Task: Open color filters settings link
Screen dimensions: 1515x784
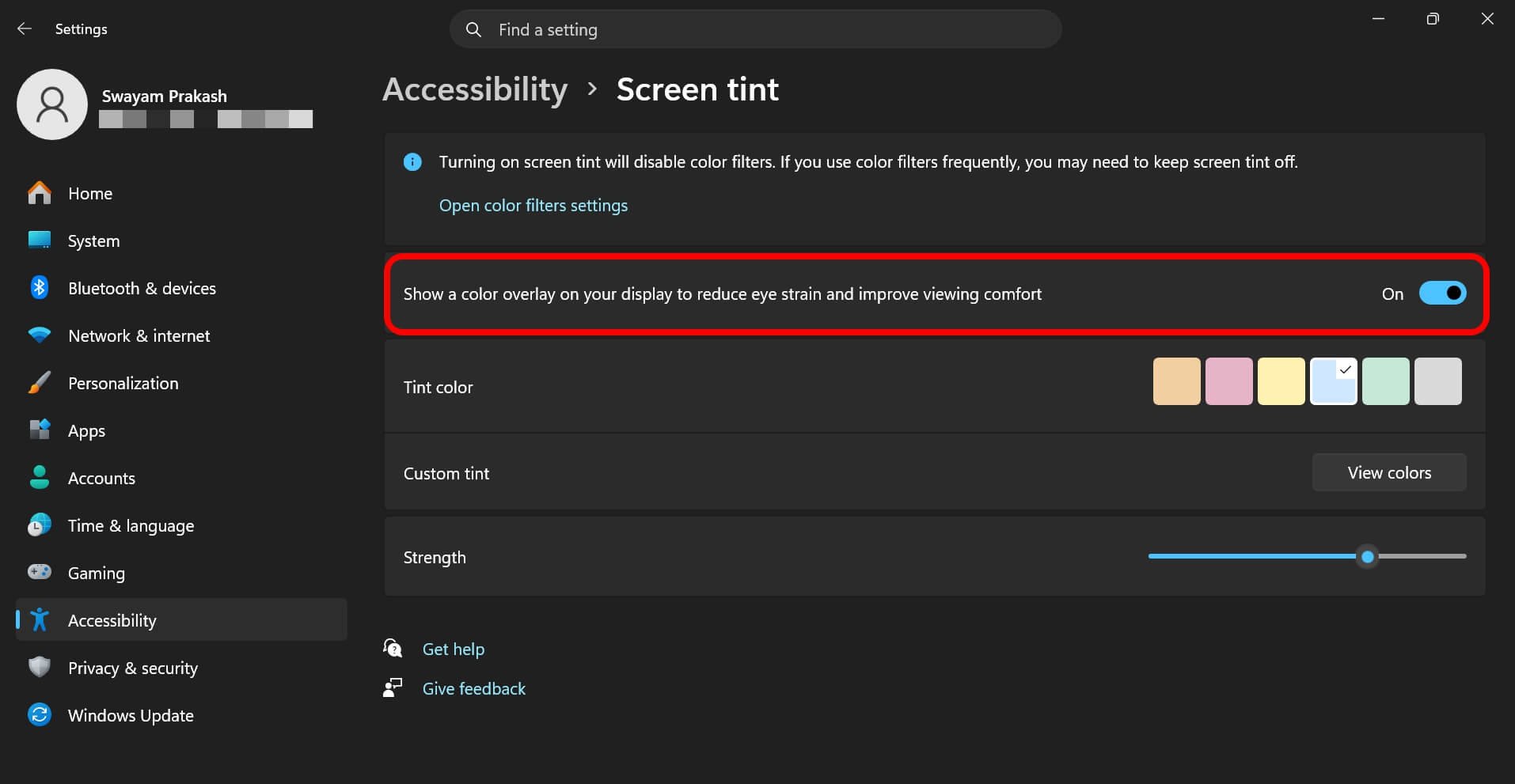Action: (533, 206)
